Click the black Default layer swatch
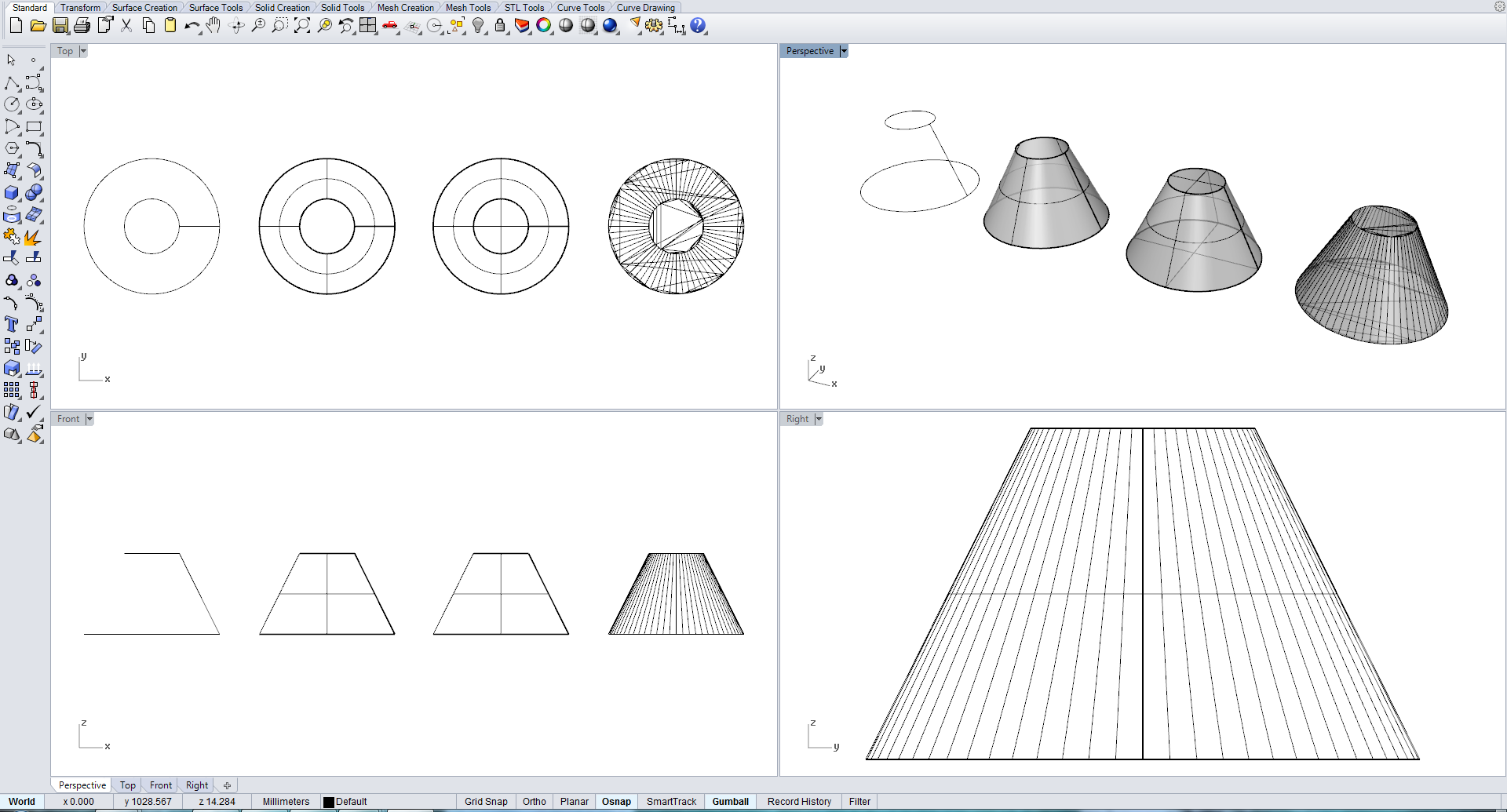 pyautogui.click(x=329, y=802)
